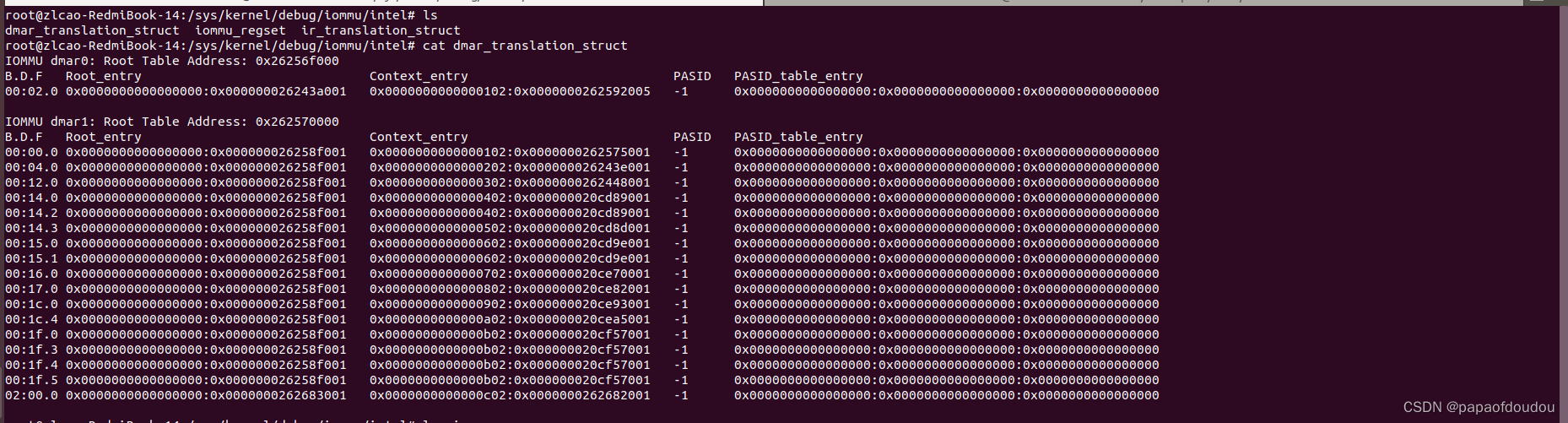
Task: Click context entry ending 262682001
Action: click(x=510, y=395)
